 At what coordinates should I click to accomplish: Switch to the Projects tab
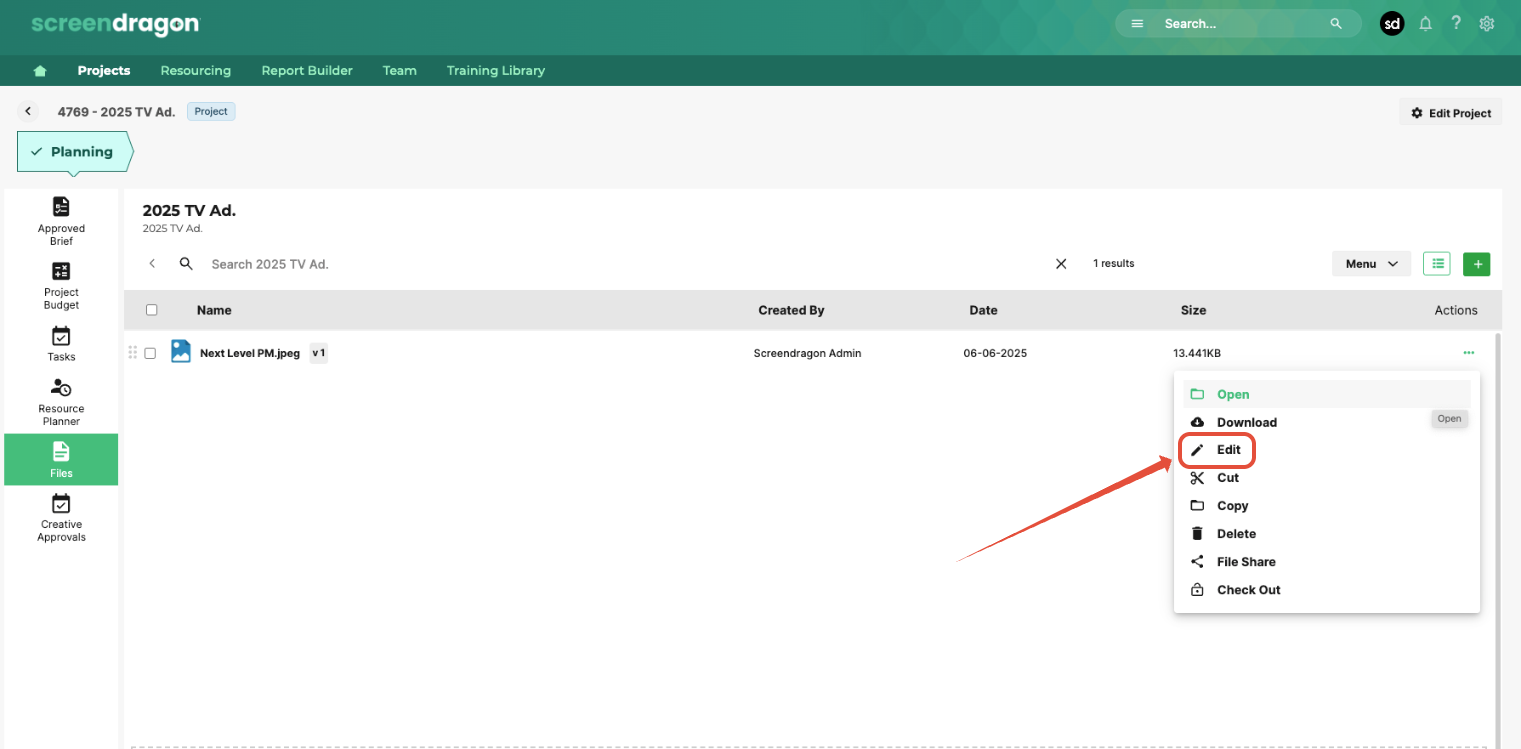[x=104, y=71]
